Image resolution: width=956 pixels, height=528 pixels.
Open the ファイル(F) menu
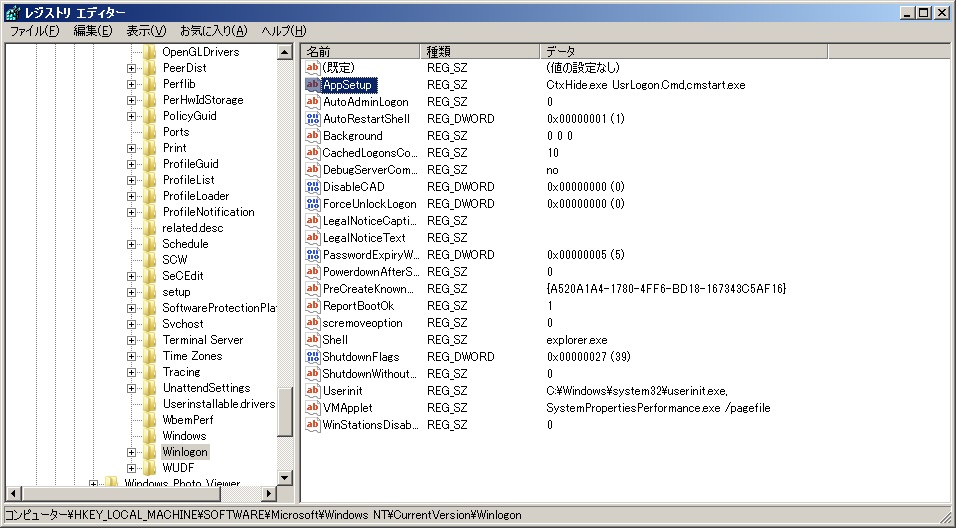pyautogui.click(x=35, y=31)
